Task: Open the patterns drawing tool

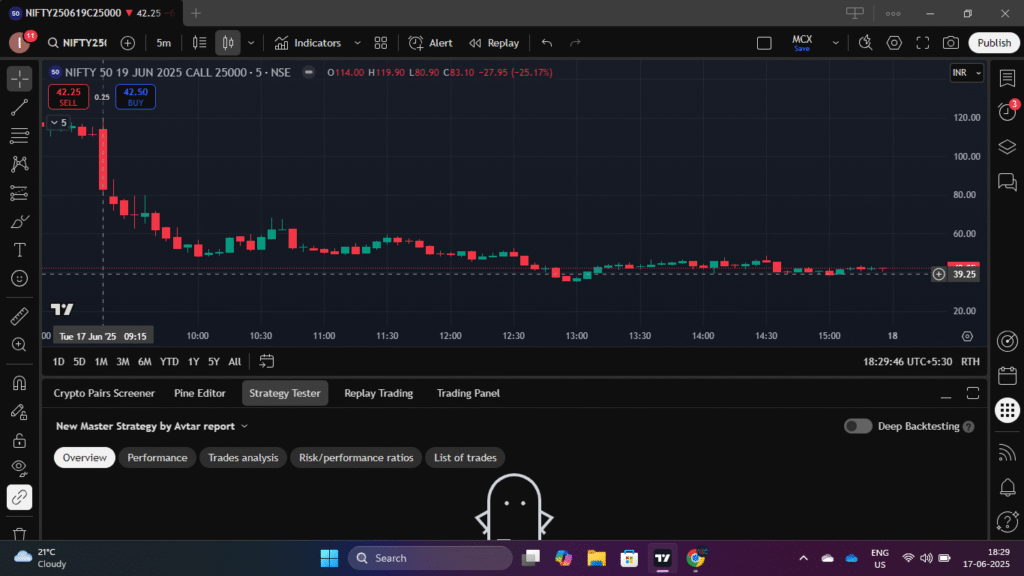Action: point(20,164)
